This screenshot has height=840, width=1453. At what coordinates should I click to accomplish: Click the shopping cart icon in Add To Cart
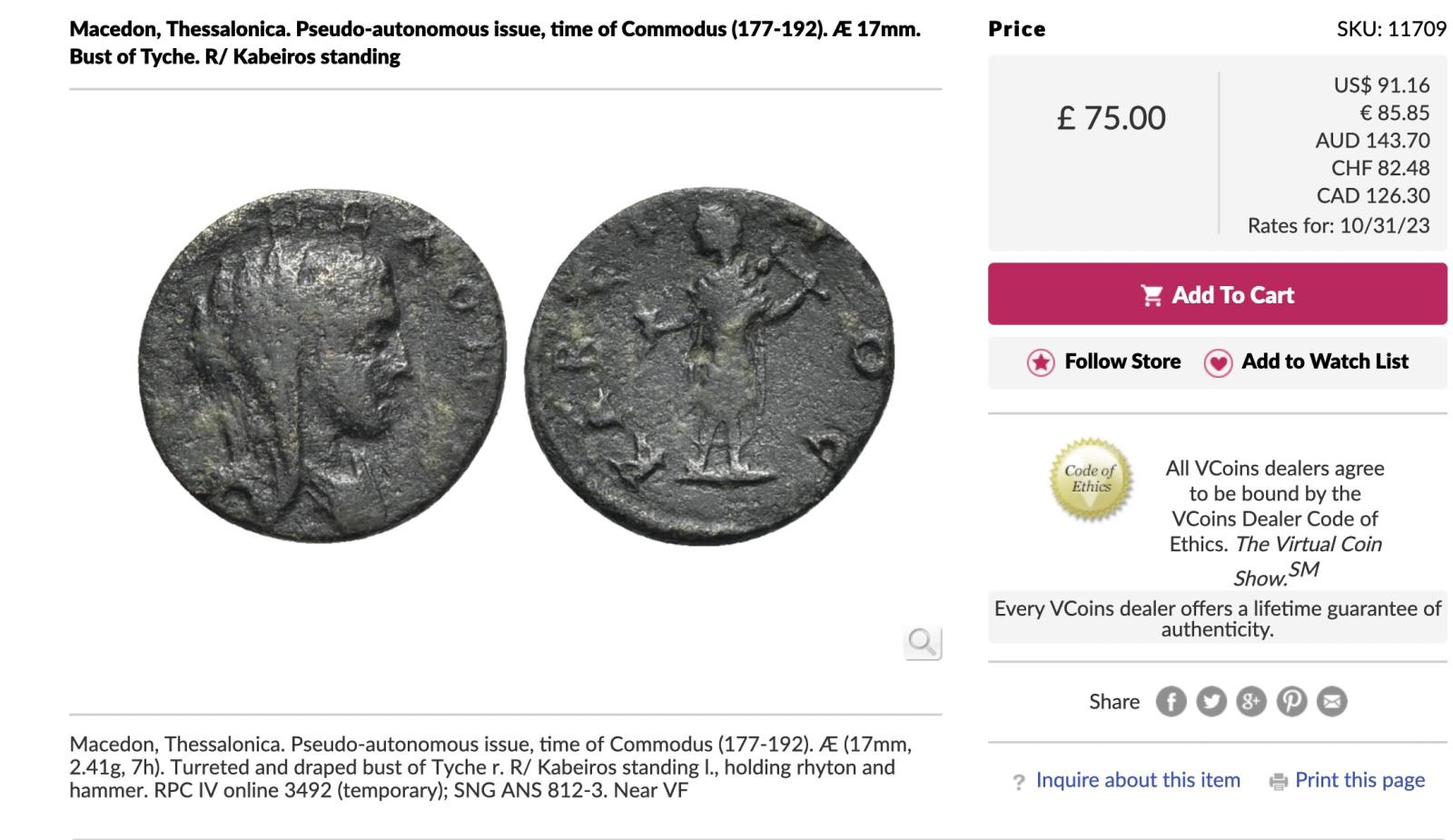(x=1152, y=295)
